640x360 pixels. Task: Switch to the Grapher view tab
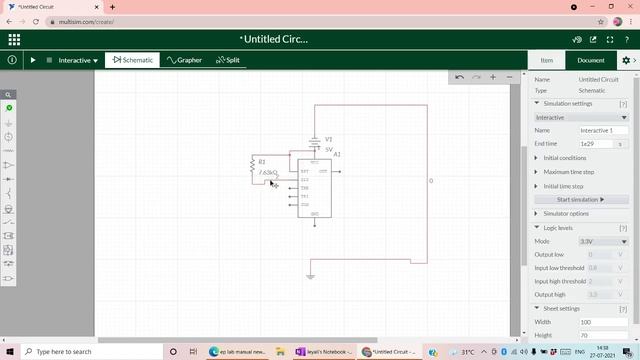(184, 60)
